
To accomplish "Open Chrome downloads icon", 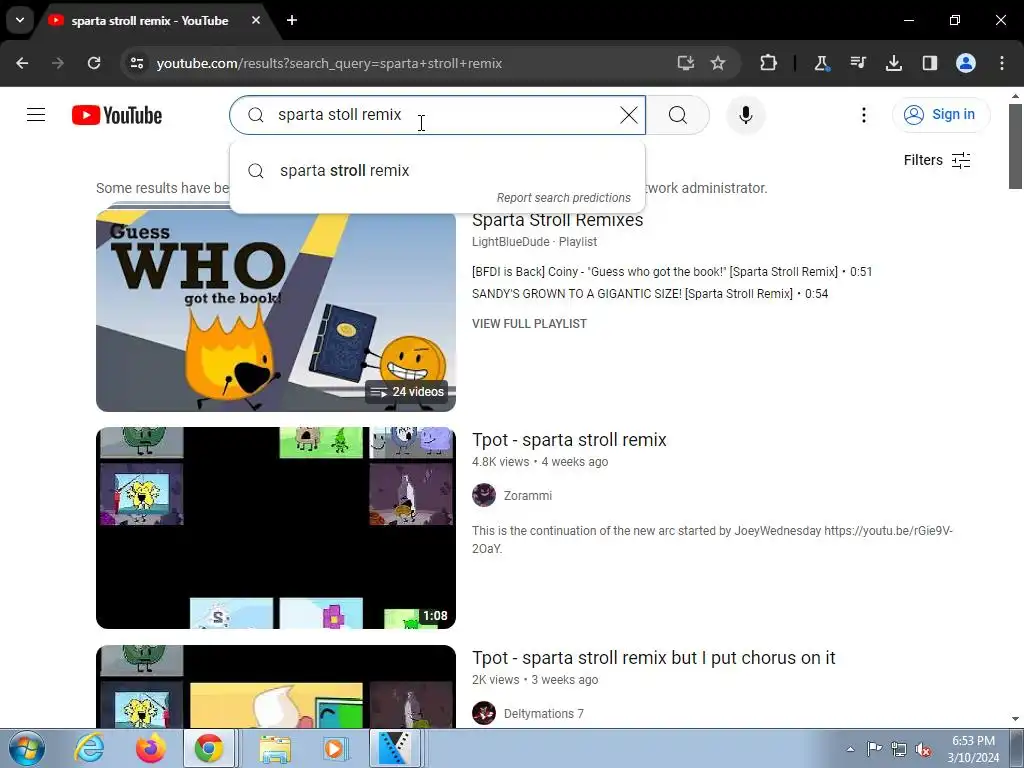I will point(893,63).
